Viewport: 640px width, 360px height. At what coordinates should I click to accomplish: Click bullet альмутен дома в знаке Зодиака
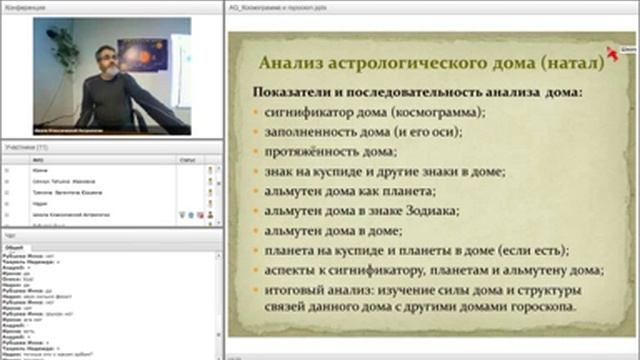(362, 211)
